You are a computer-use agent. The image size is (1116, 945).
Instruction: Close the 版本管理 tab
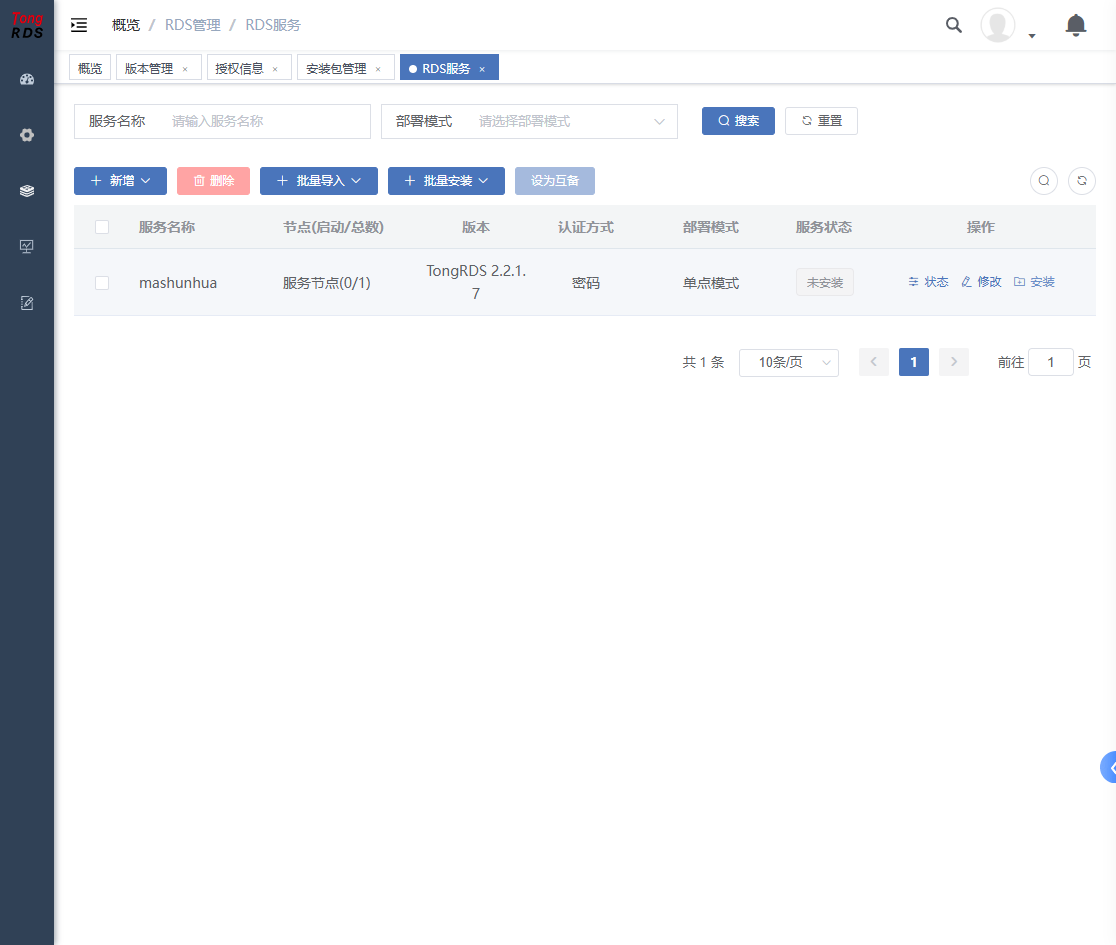[185, 69]
